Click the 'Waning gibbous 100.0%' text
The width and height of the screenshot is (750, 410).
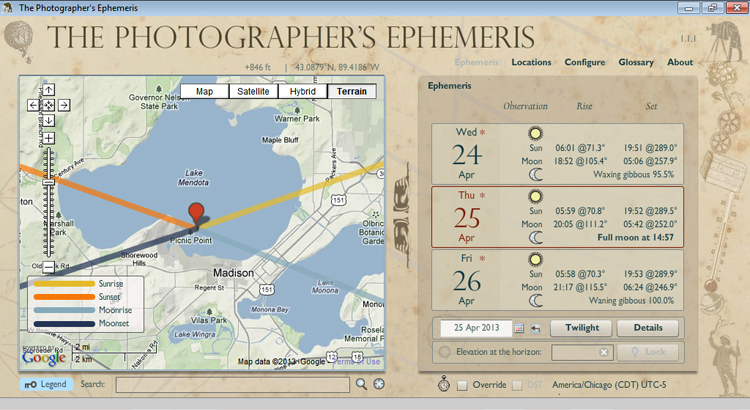(x=631, y=300)
